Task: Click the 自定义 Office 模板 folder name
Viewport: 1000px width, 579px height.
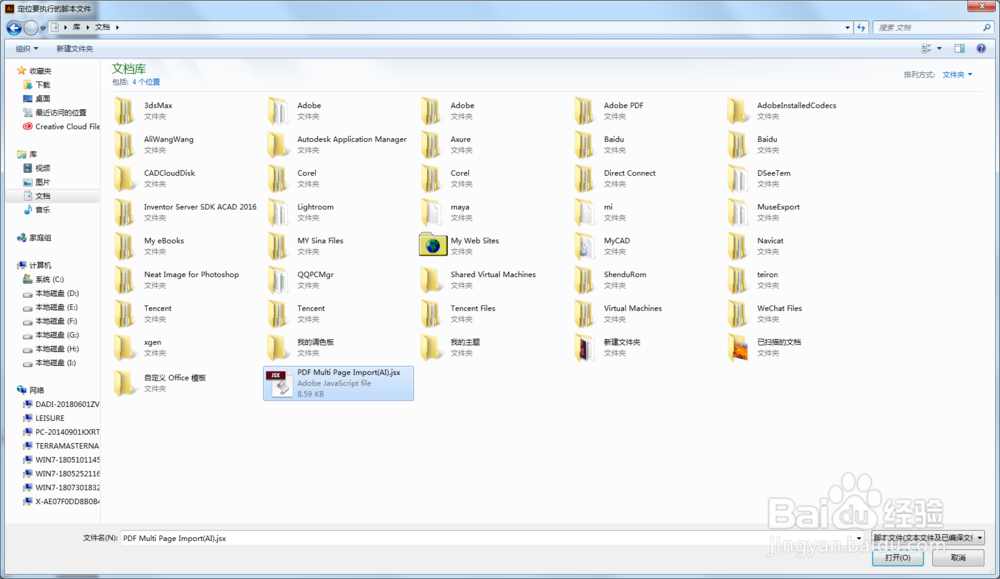Action: (175, 377)
